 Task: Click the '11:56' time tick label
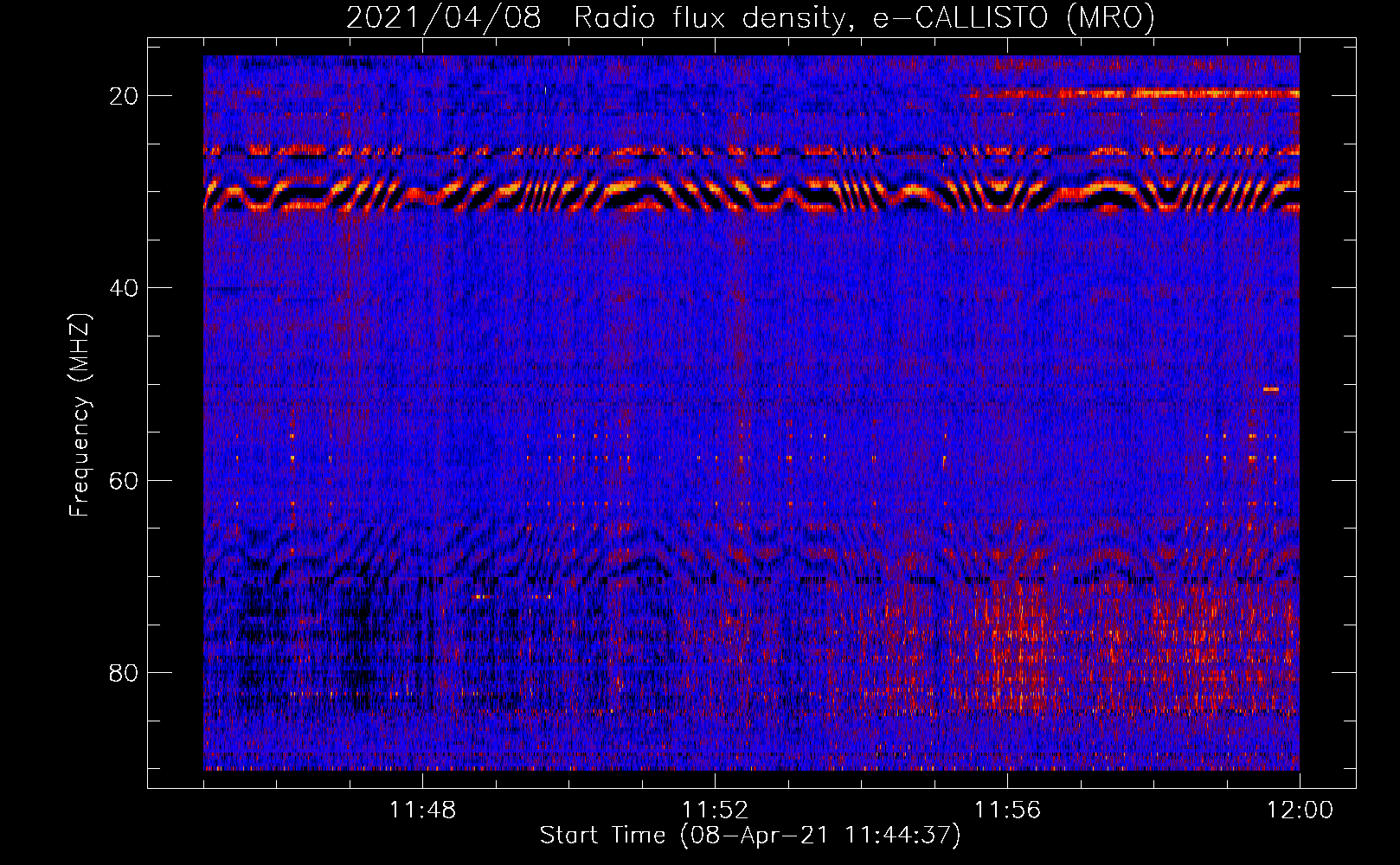1007,811
